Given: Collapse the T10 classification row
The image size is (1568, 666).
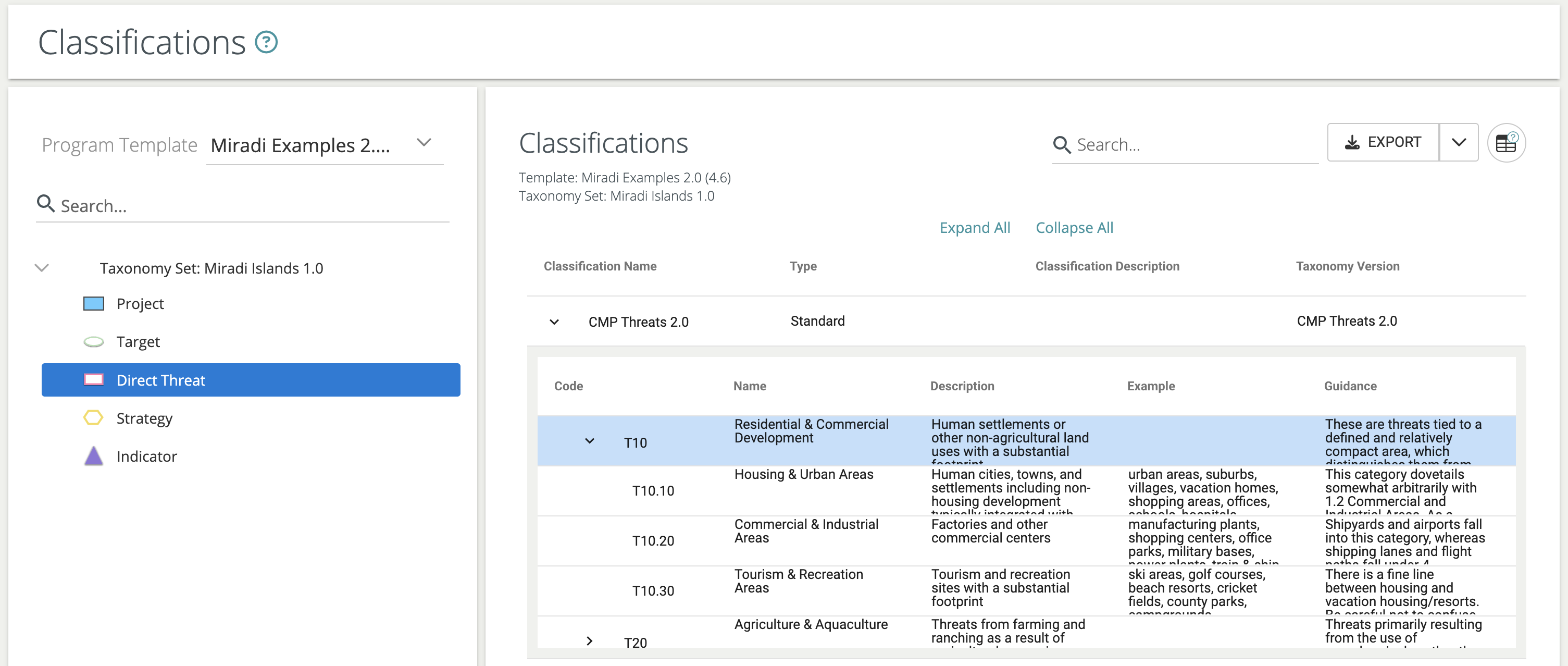Looking at the screenshot, I should [x=589, y=441].
